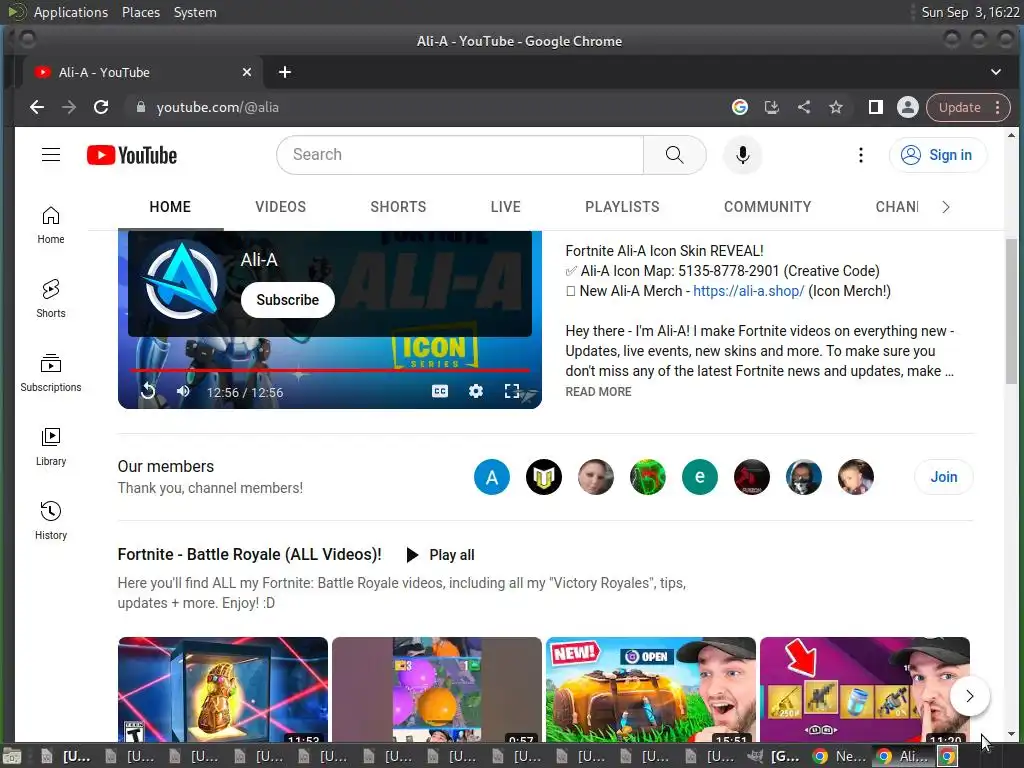The width and height of the screenshot is (1024, 768).
Task: Click the blue A member avatar
Action: pos(492,477)
